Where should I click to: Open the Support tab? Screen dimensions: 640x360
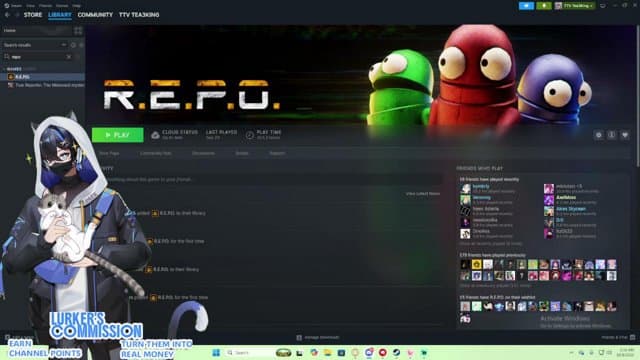coord(277,153)
